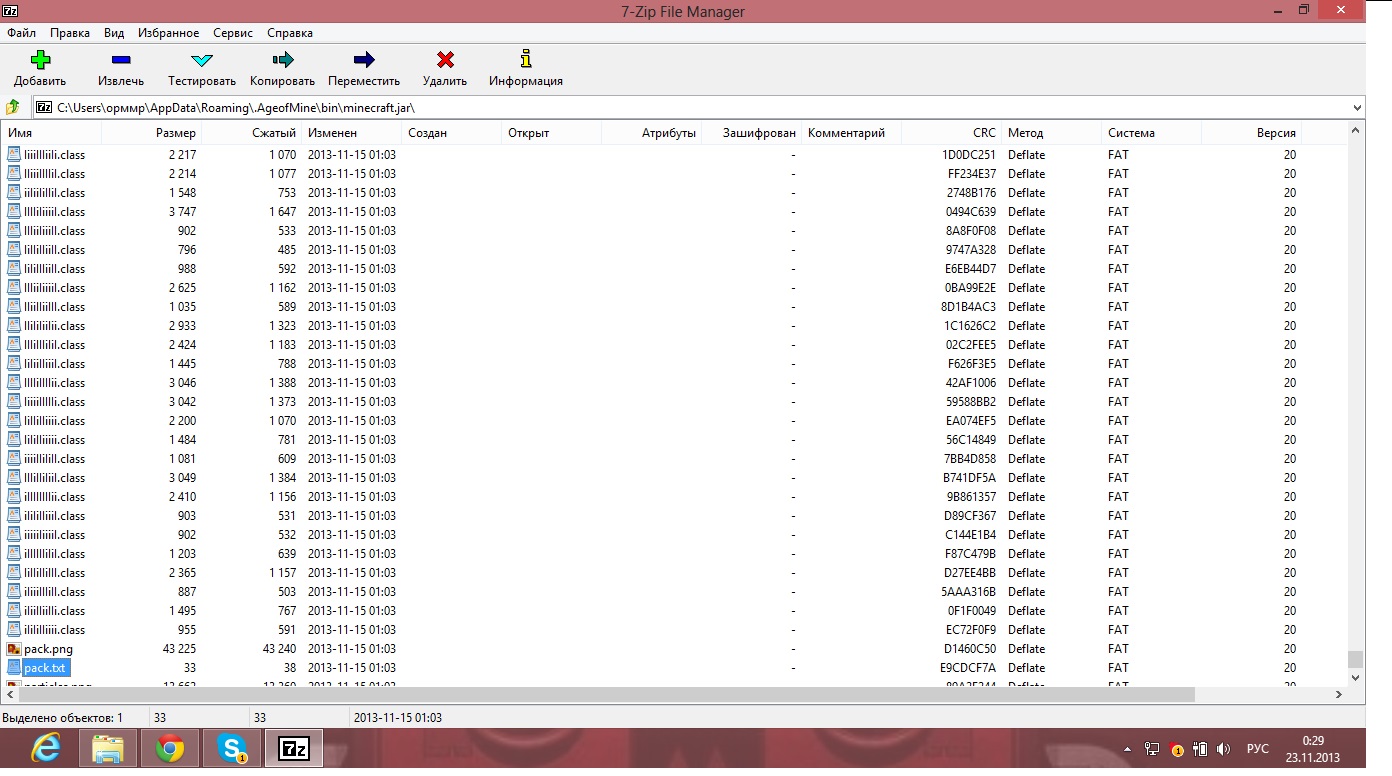Show hidden system tray icons
Image resolution: width=1392 pixels, height=776 pixels.
(x=1128, y=749)
